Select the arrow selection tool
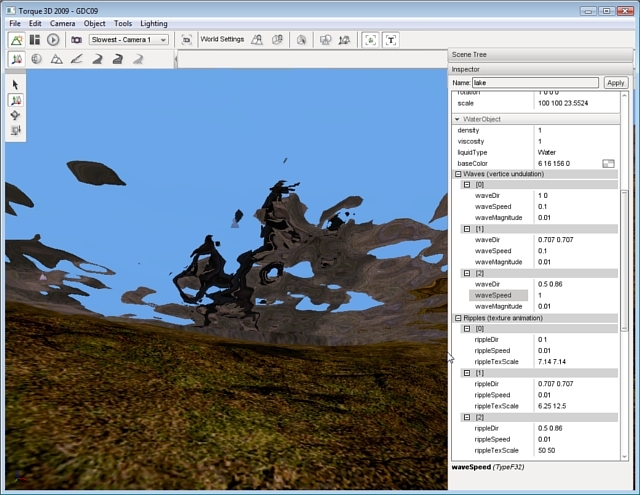The image size is (640, 495). (x=16, y=85)
